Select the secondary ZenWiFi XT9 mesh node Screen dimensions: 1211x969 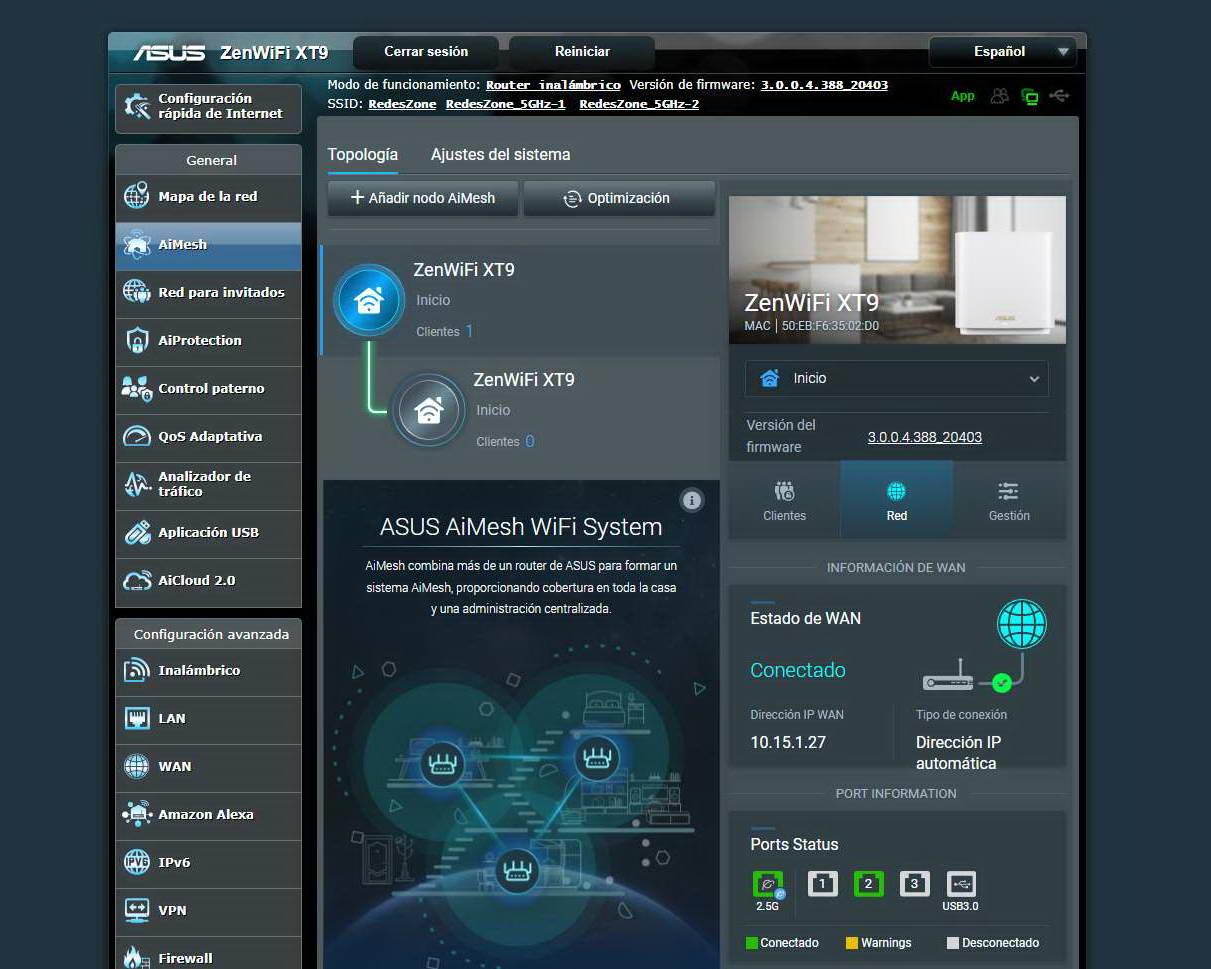[429, 410]
